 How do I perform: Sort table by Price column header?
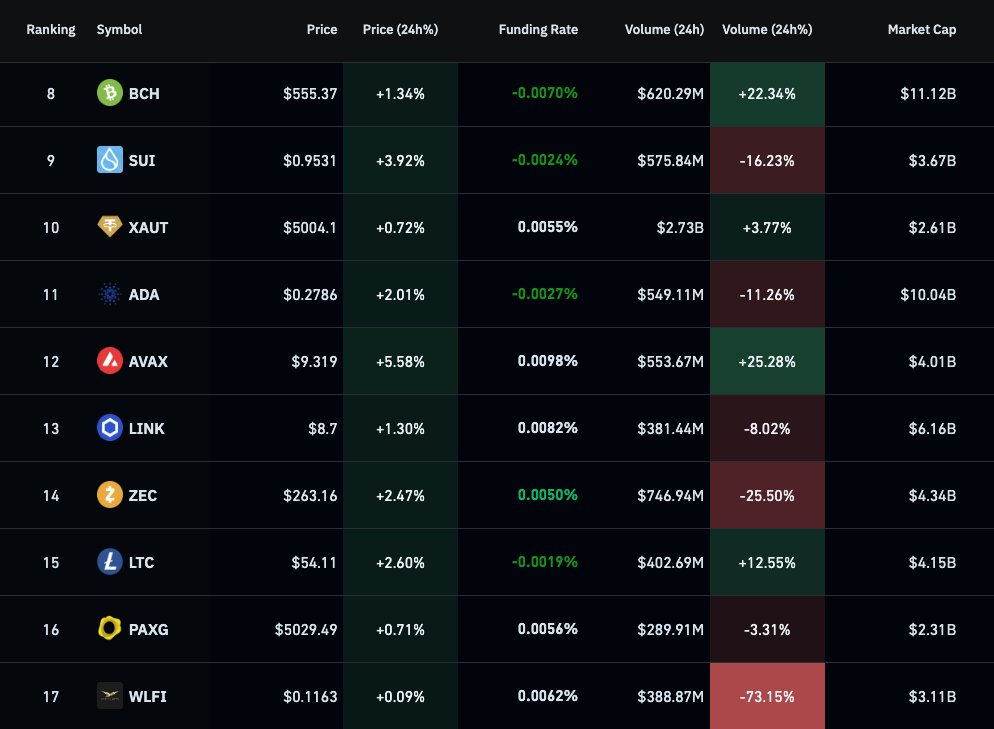click(x=322, y=30)
